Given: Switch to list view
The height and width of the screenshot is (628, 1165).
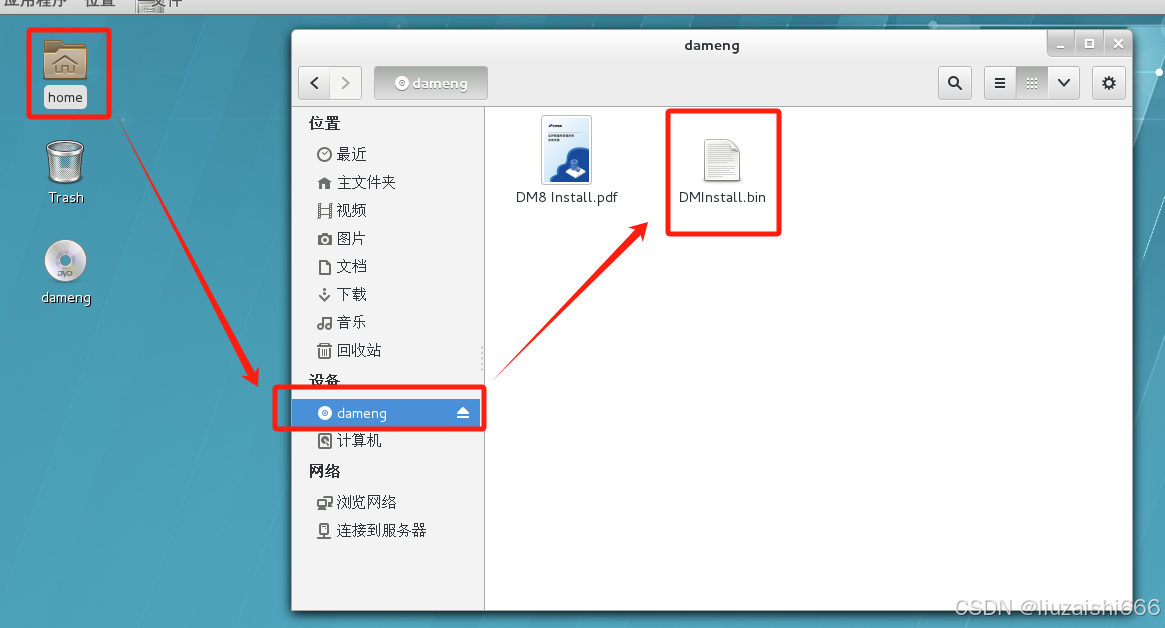Looking at the screenshot, I should (1000, 83).
